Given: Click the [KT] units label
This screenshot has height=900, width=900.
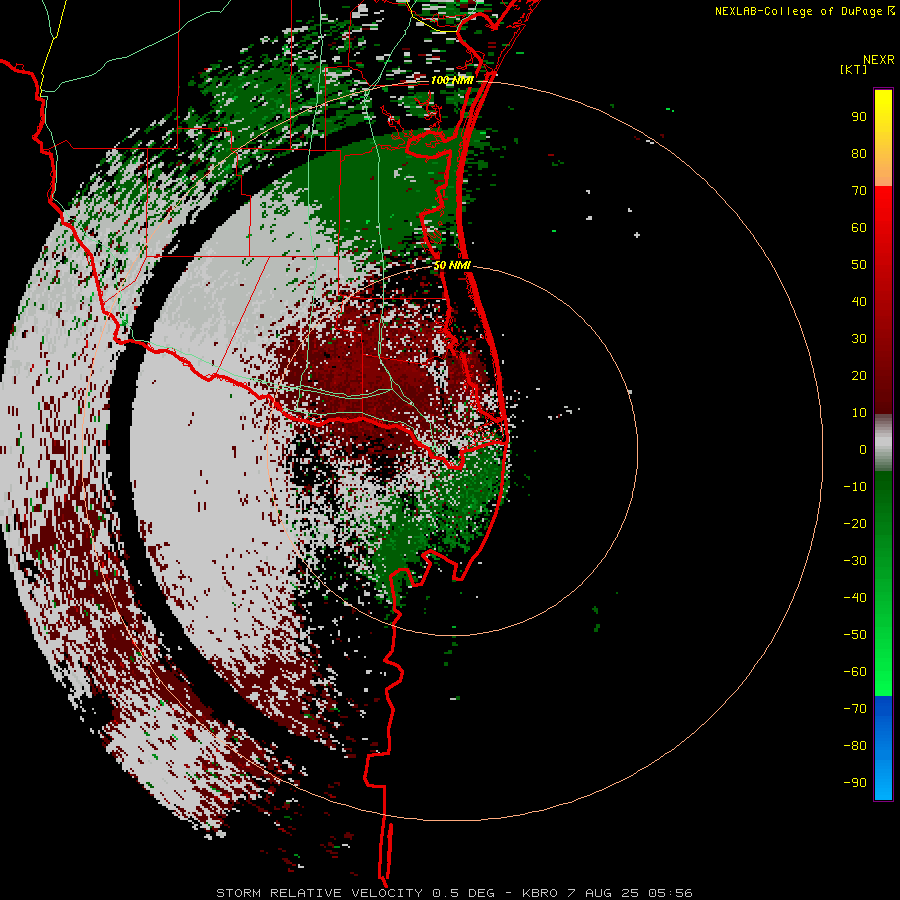Looking at the screenshot, I should 854,69.
